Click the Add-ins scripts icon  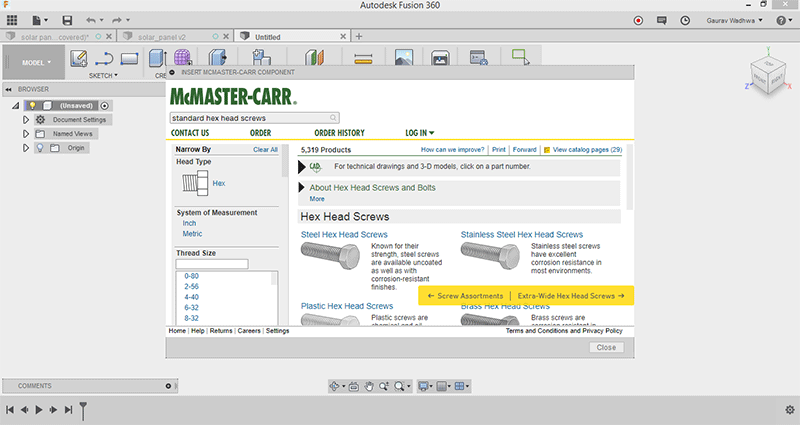479,57
